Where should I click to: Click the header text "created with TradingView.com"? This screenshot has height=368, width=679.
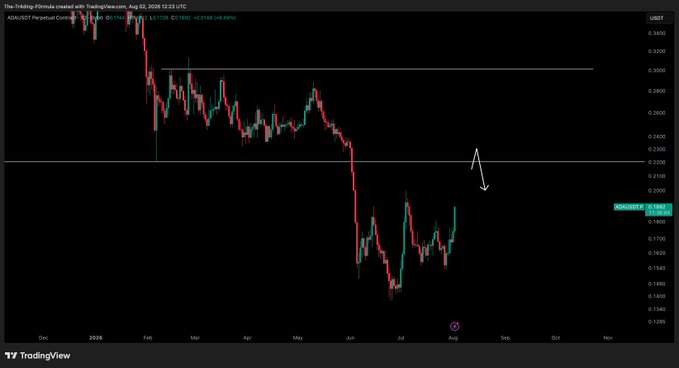[92, 6]
